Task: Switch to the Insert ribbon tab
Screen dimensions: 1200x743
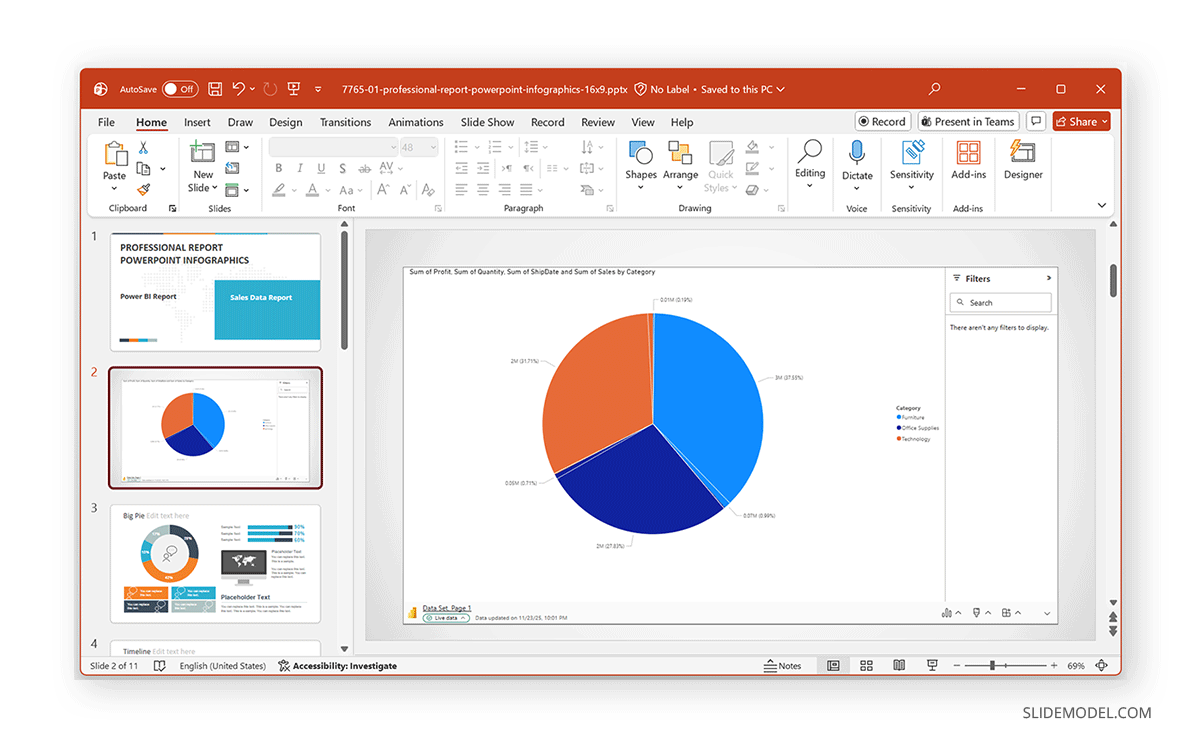Action: tap(197, 122)
